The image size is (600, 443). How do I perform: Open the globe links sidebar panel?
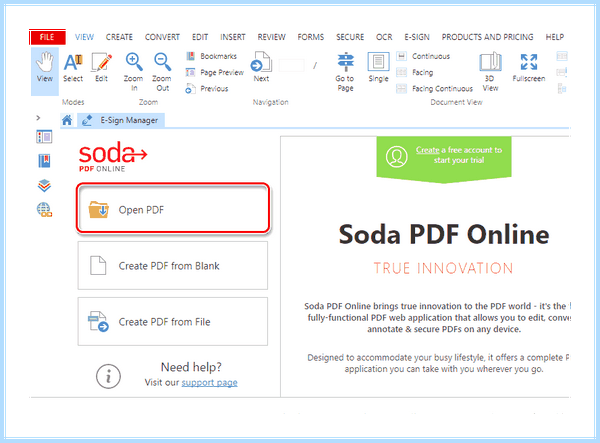[44, 210]
